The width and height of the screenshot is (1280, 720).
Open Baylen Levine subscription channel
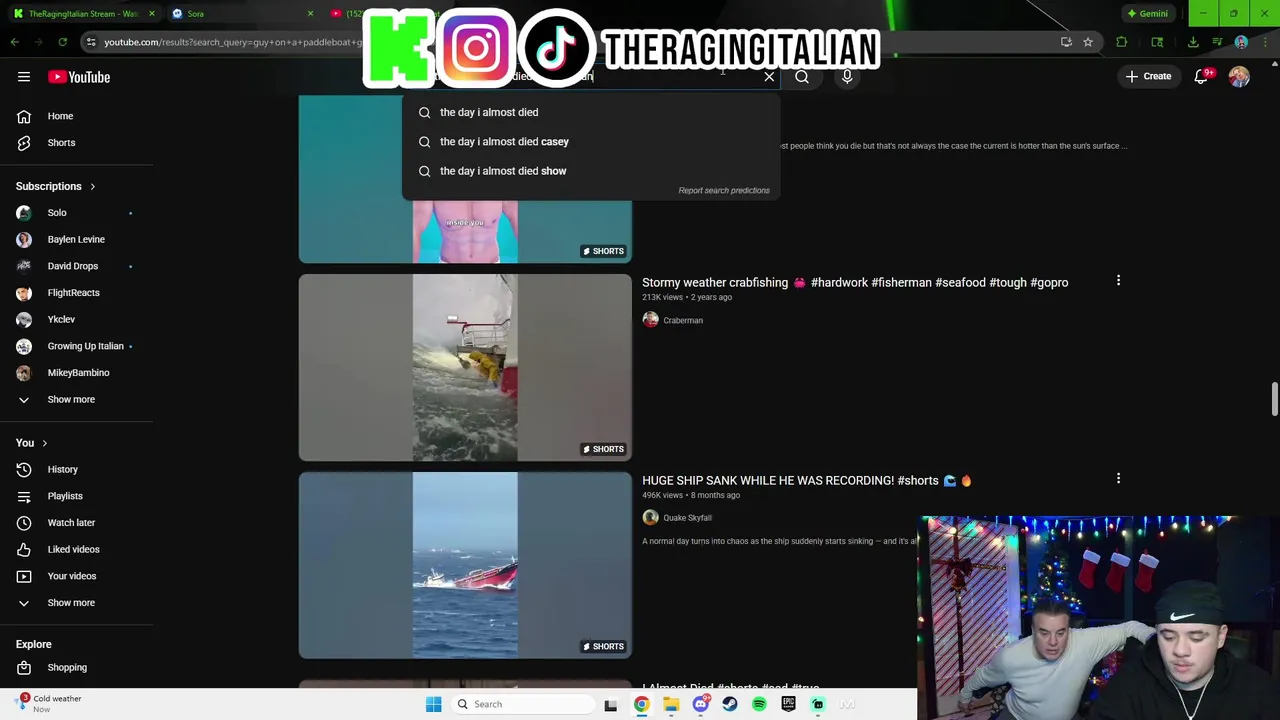(x=76, y=239)
